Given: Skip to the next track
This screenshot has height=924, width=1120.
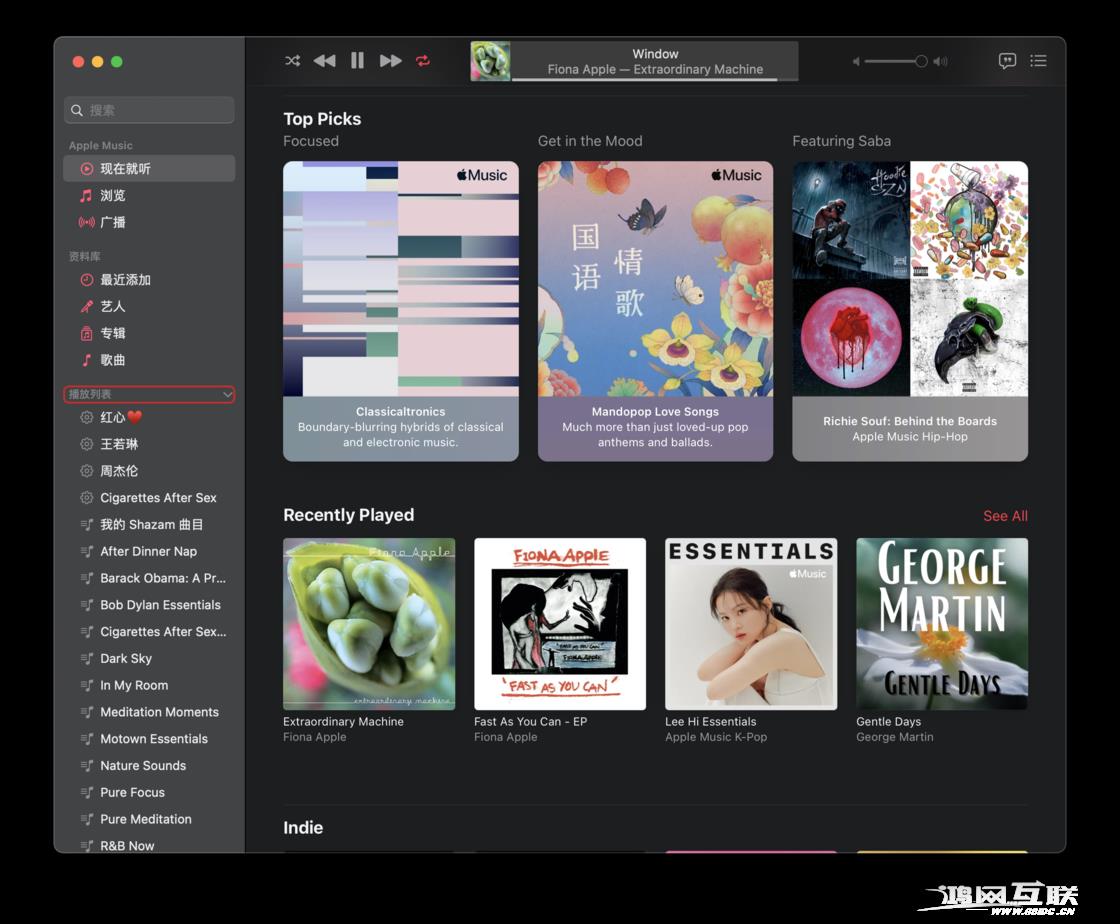Looking at the screenshot, I should (x=390, y=60).
